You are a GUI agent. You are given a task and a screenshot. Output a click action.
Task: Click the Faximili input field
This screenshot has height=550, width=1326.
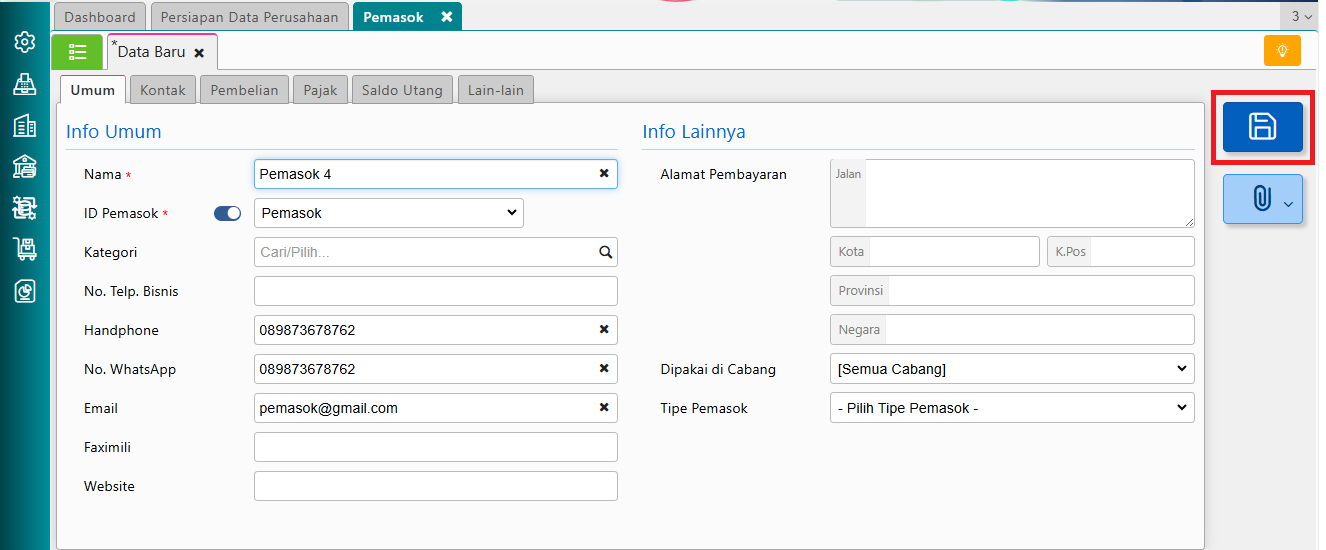(436, 447)
